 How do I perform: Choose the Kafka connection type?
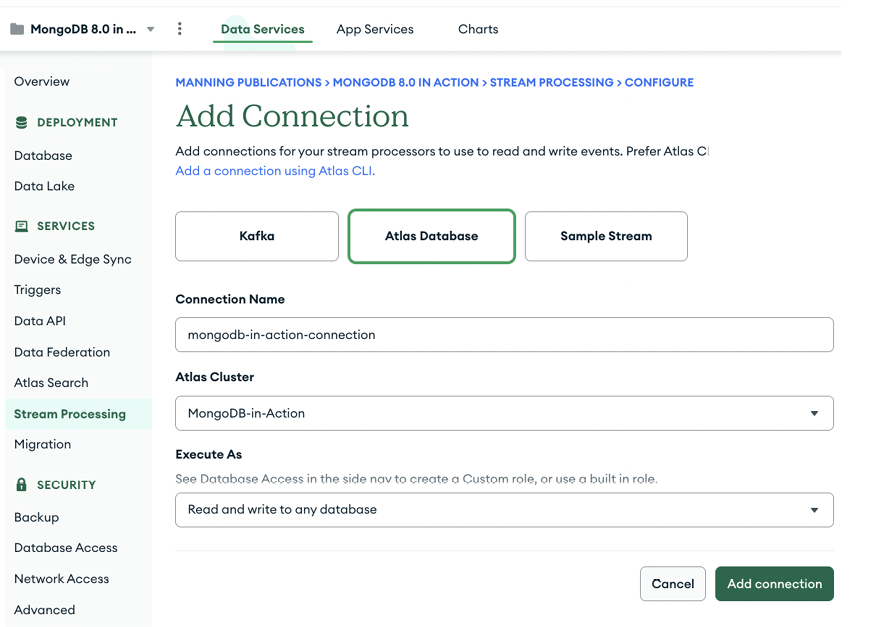tap(257, 236)
